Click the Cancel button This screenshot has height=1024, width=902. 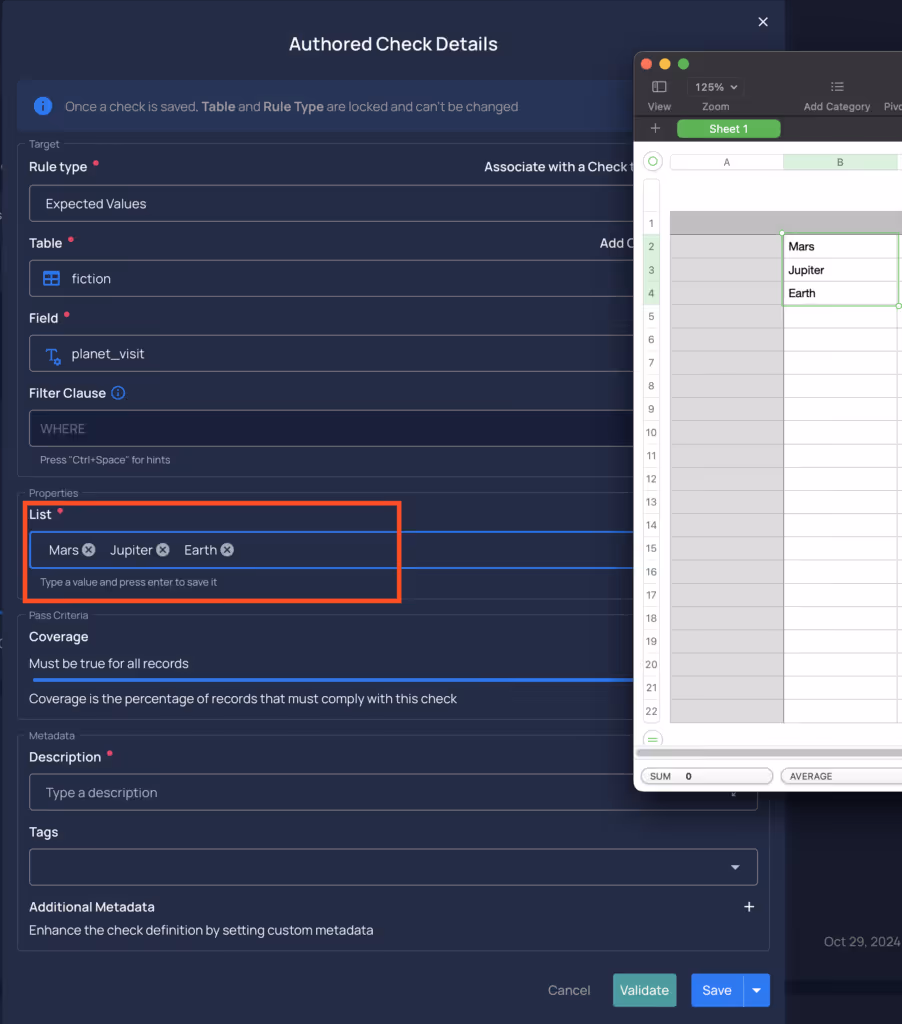click(569, 991)
